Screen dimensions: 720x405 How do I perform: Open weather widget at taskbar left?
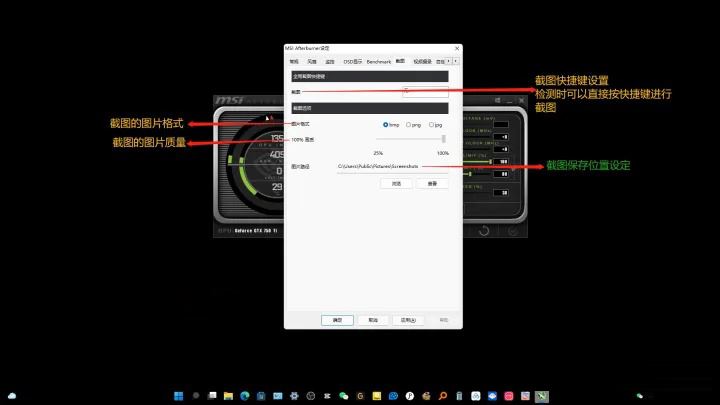12,396
